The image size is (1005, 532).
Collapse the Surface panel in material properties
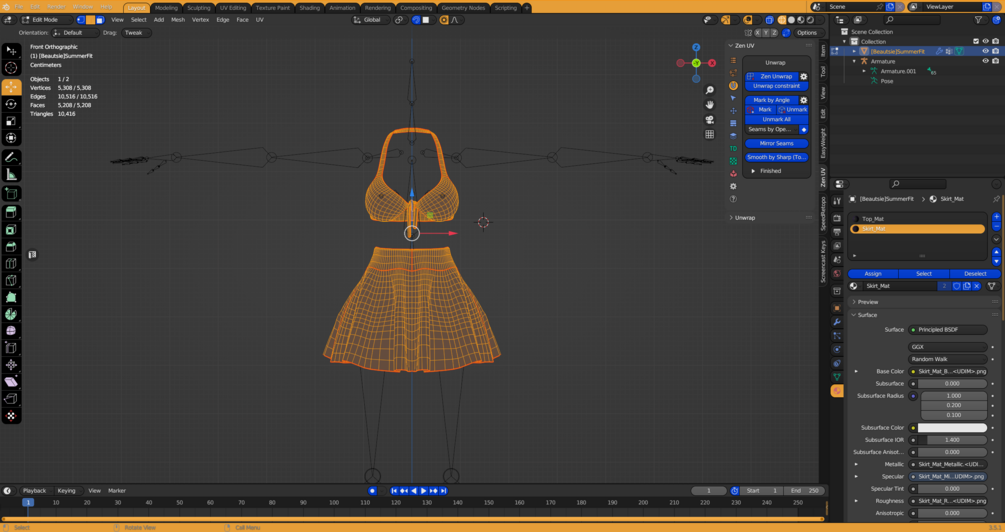[867, 315]
